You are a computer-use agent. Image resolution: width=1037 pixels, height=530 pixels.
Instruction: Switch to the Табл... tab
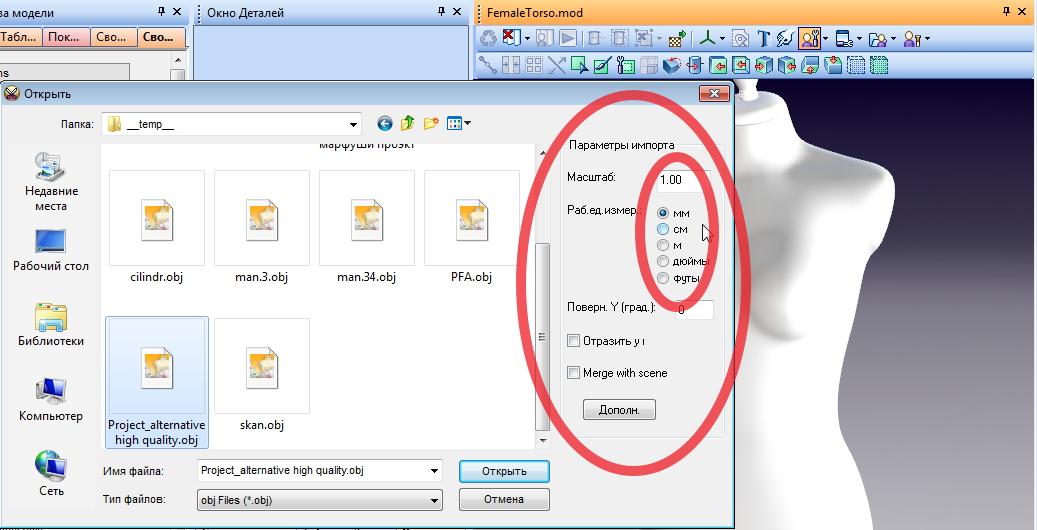click(20, 37)
